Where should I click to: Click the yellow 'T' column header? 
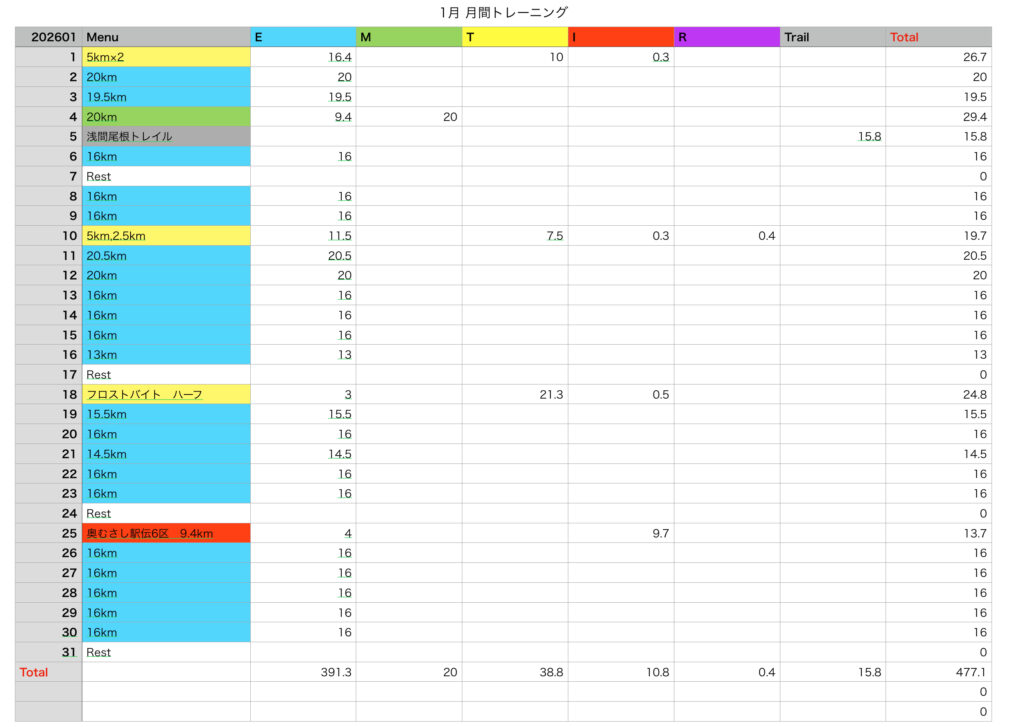(514, 37)
